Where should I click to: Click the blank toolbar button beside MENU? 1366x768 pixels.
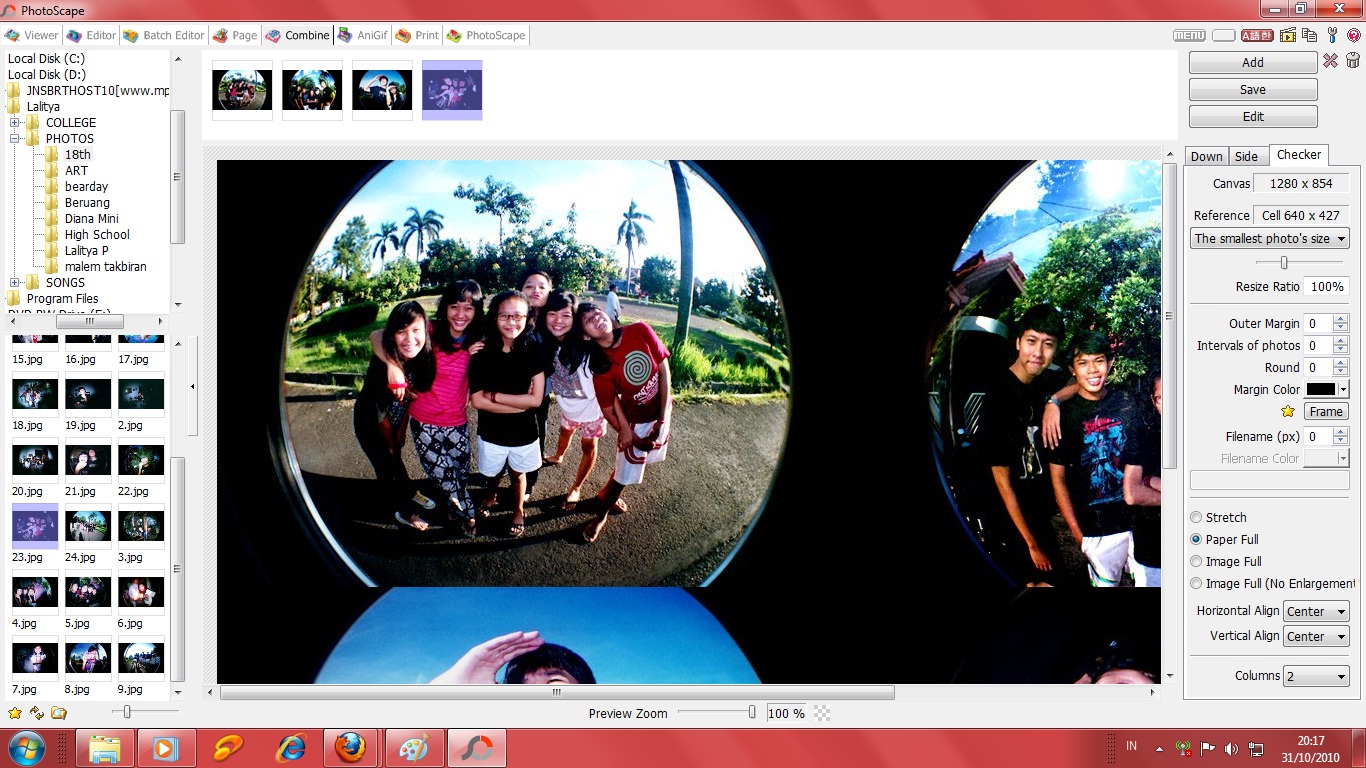[1223, 35]
